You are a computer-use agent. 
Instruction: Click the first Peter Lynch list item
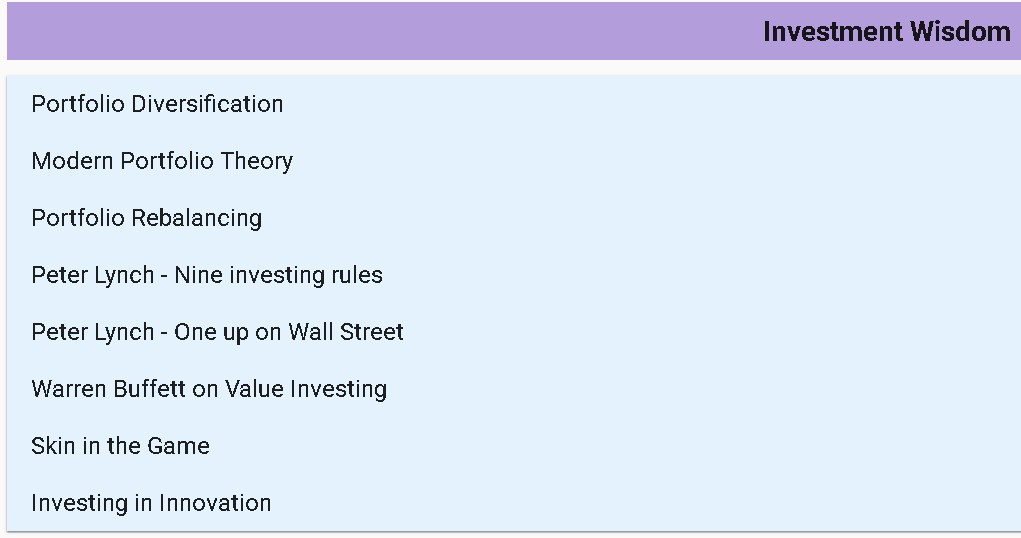pos(207,275)
